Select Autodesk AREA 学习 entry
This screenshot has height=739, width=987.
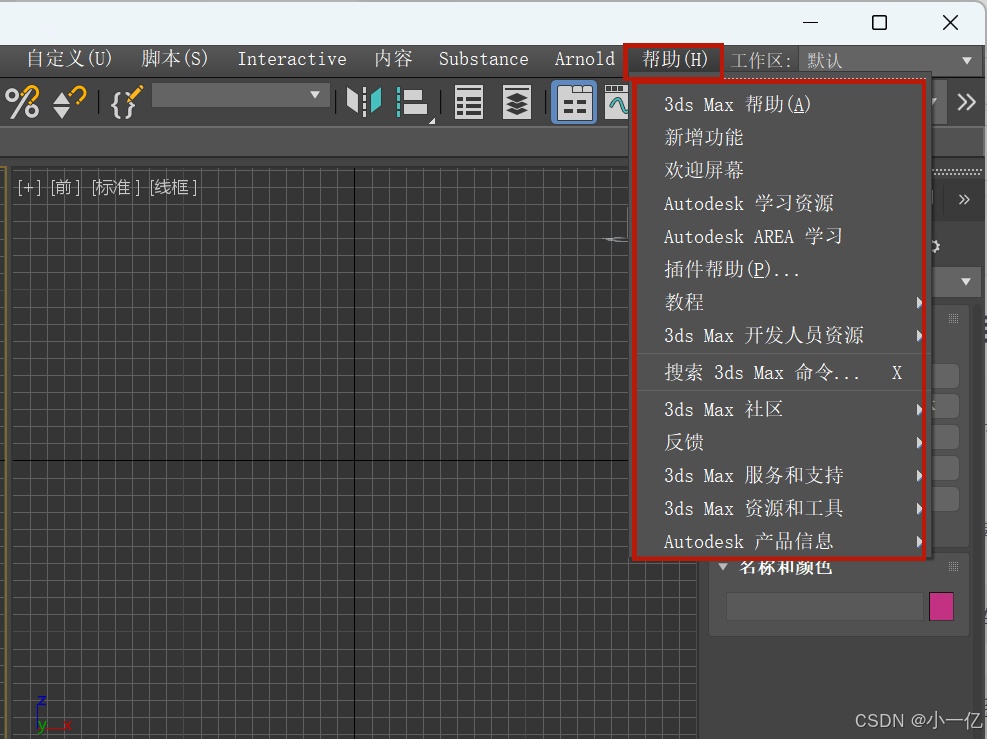coord(779,237)
